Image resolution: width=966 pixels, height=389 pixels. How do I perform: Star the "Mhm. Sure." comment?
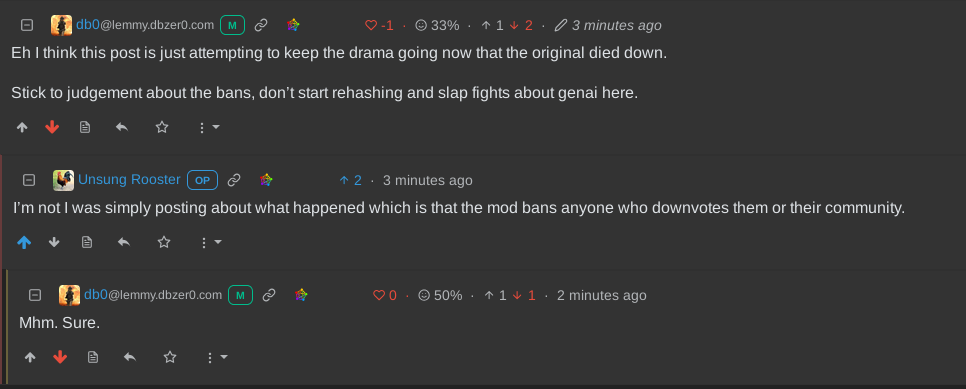pos(170,358)
